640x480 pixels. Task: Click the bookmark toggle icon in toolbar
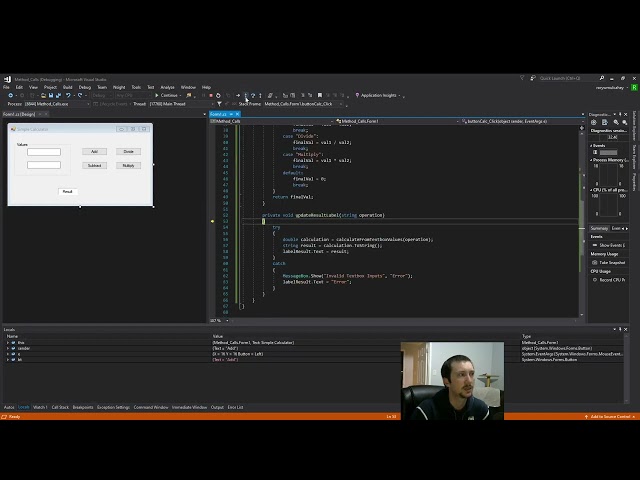pos(320,96)
